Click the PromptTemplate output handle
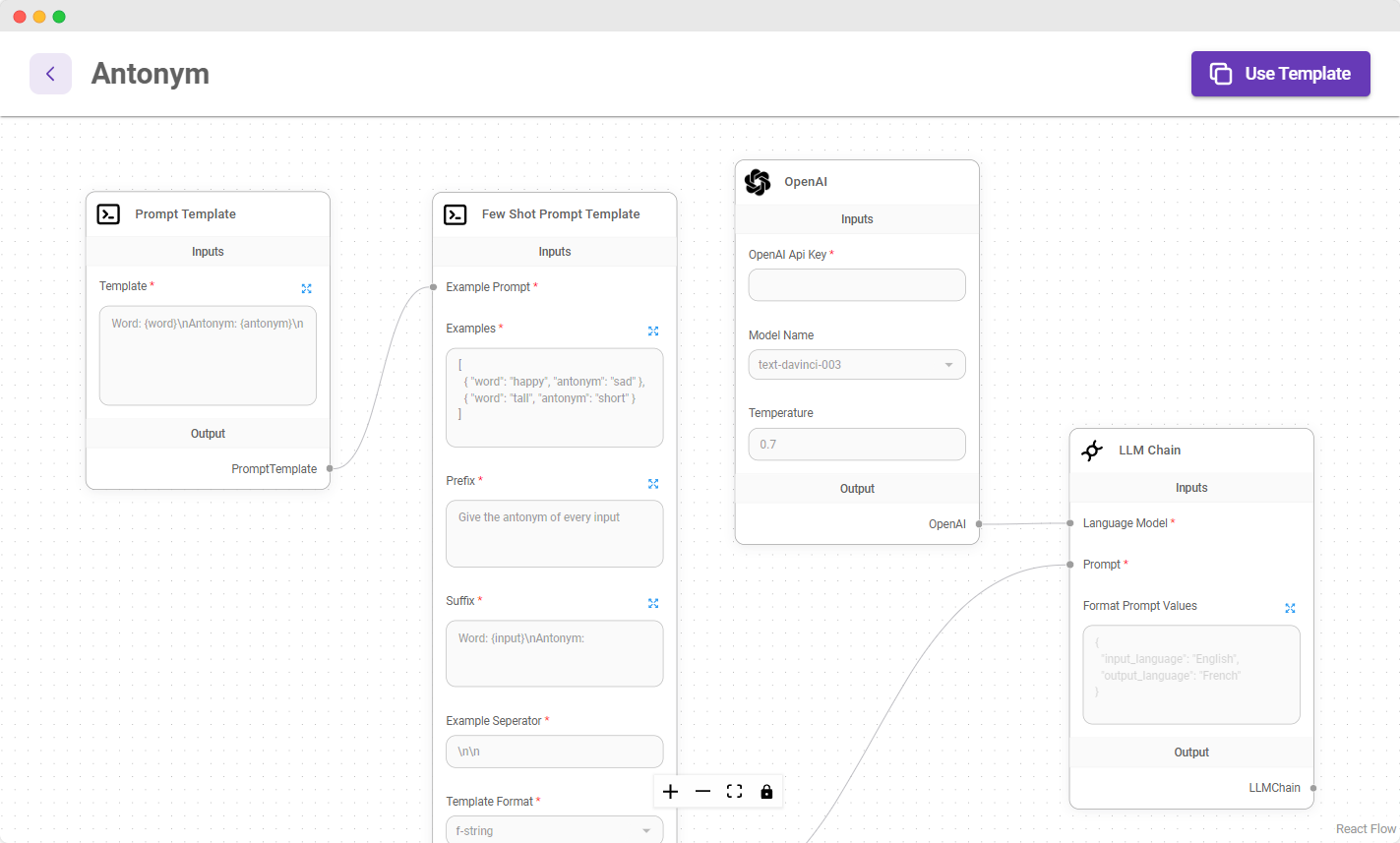 coord(330,468)
